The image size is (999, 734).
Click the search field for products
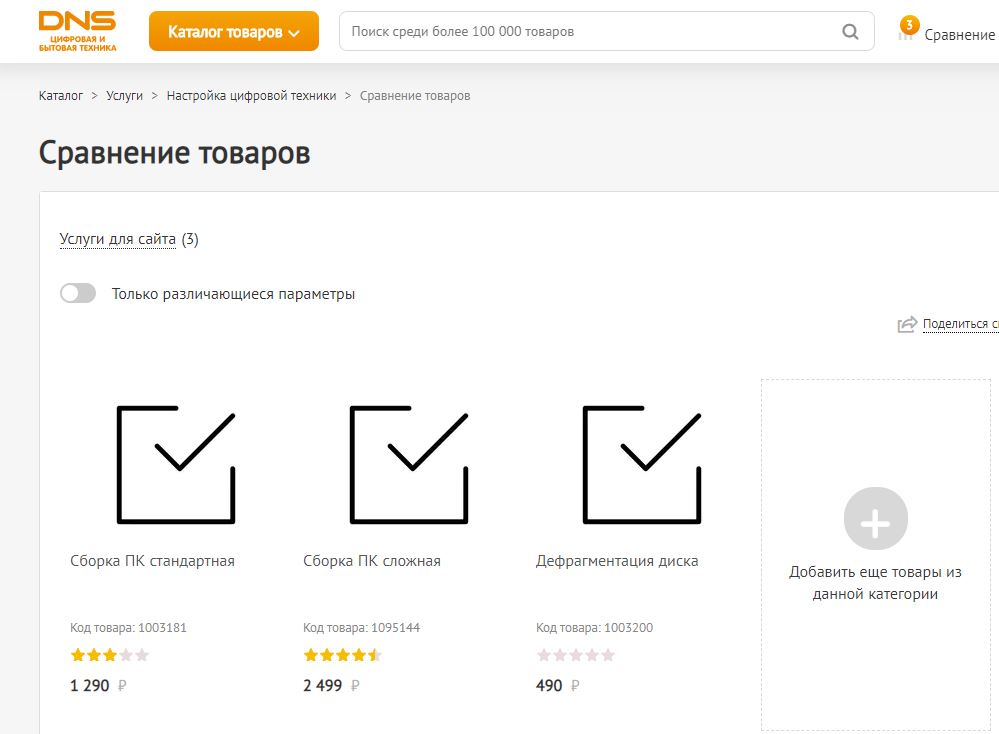(590, 32)
